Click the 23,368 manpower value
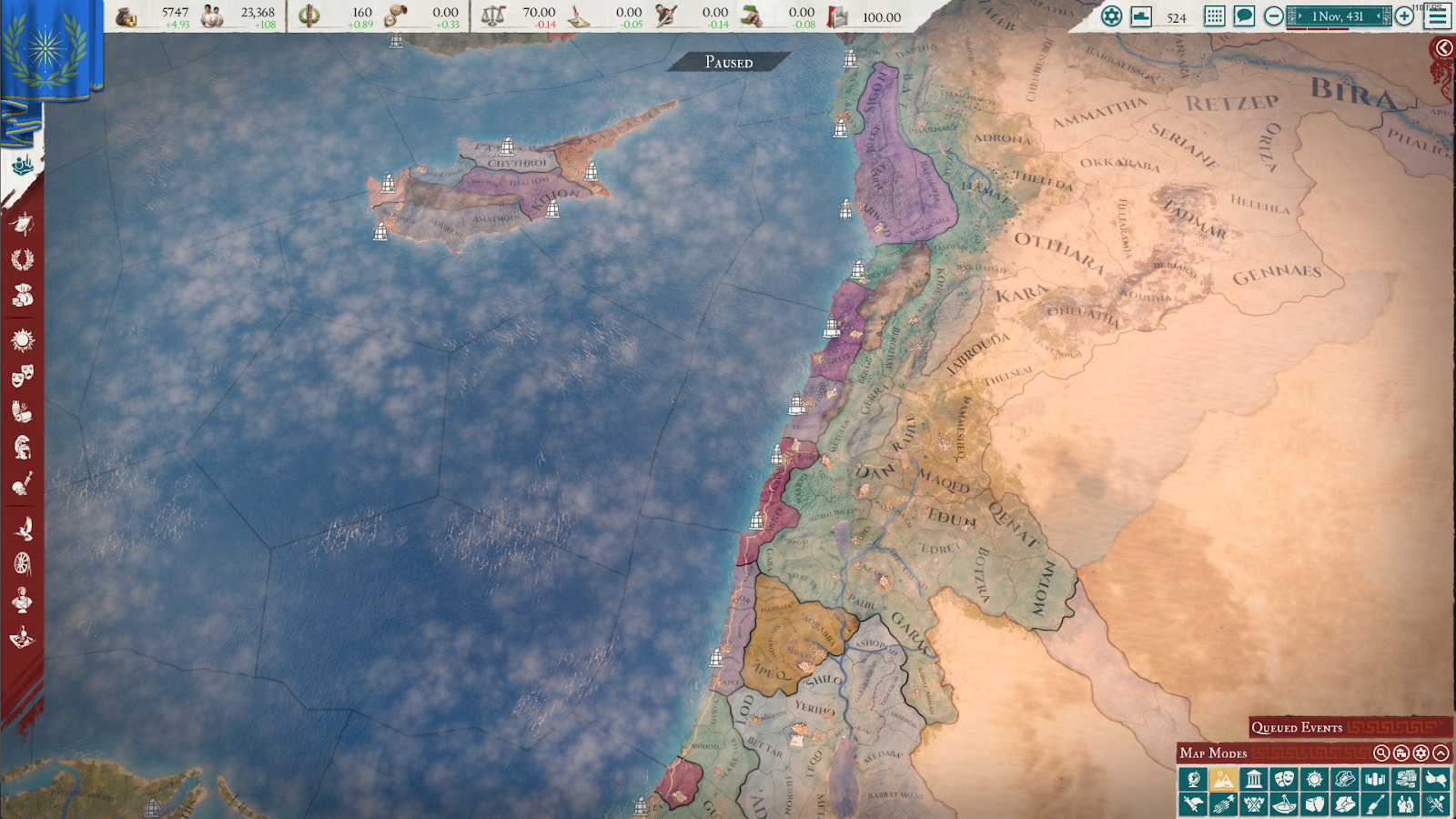The height and width of the screenshot is (819, 1456). click(258, 12)
